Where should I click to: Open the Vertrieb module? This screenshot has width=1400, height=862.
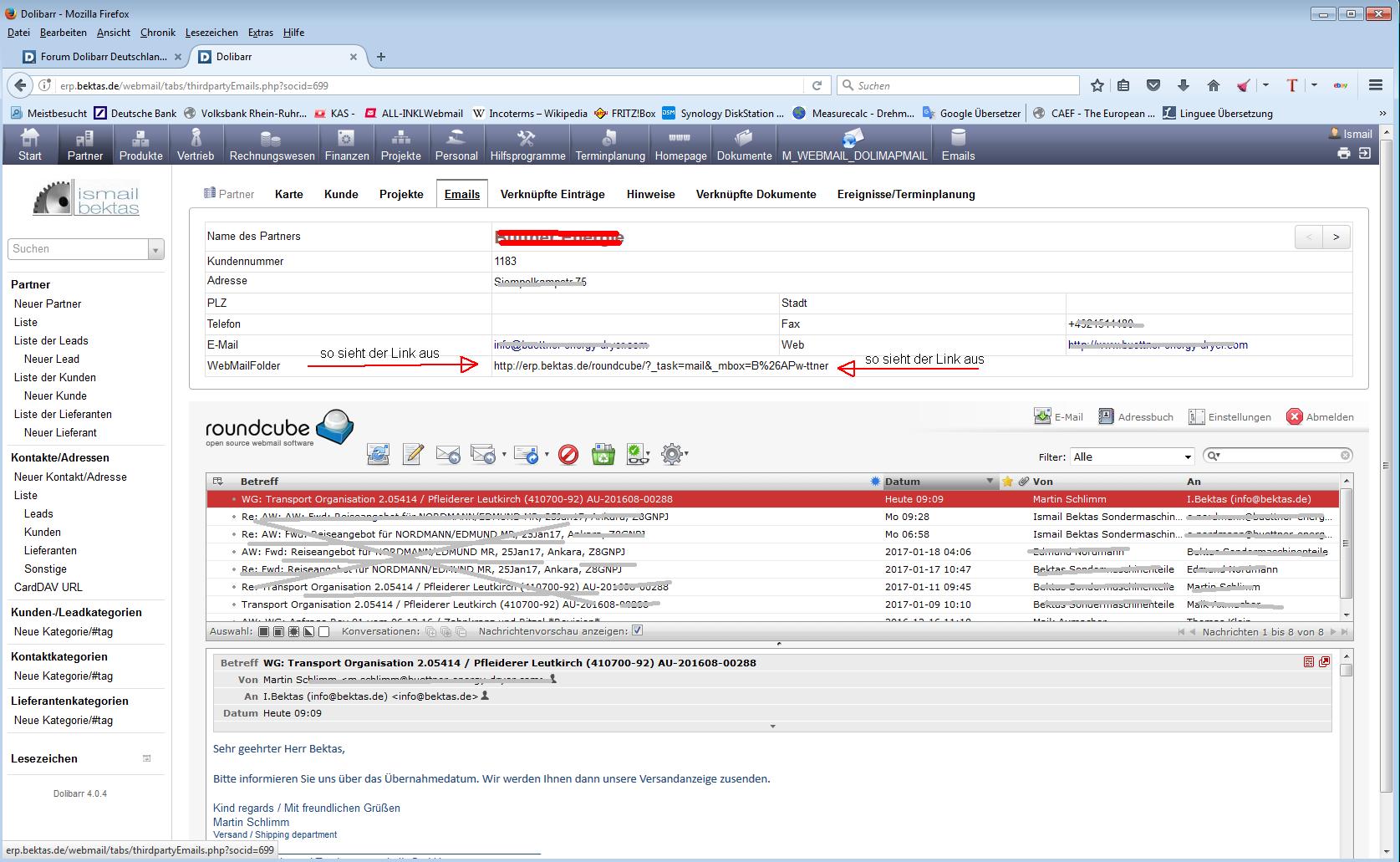pyautogui.click(x=196, y=144)
